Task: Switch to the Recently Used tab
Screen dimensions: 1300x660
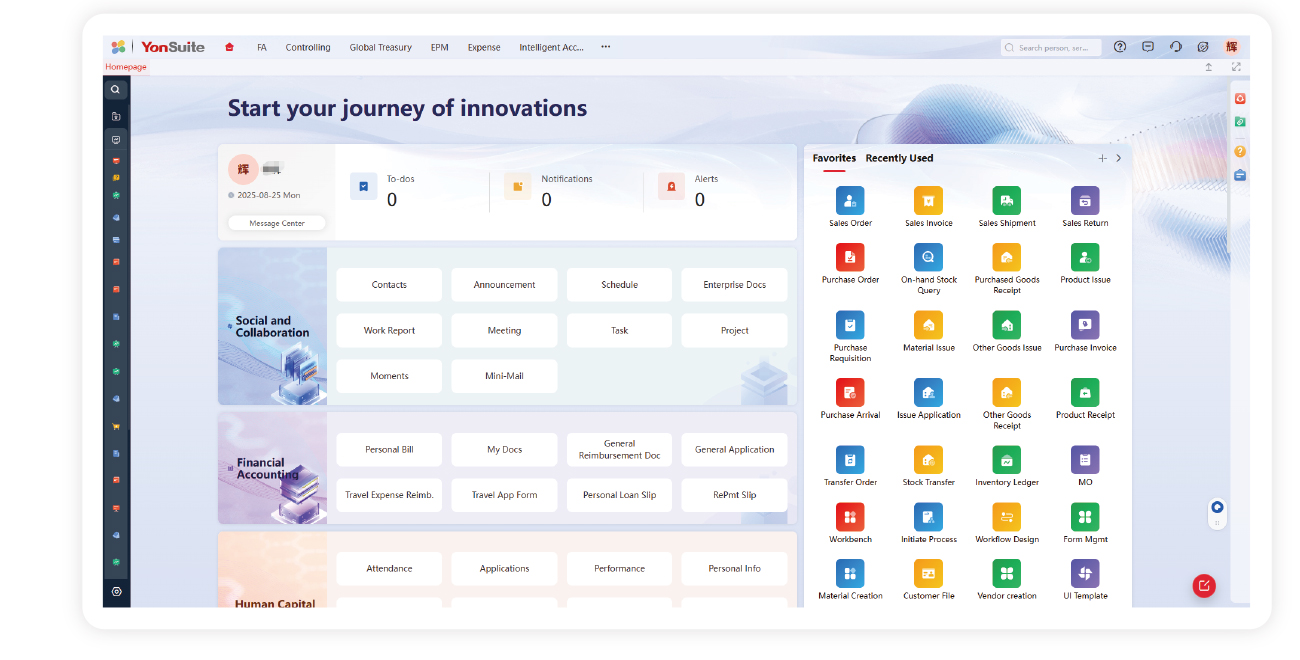Action: point(899,158)
